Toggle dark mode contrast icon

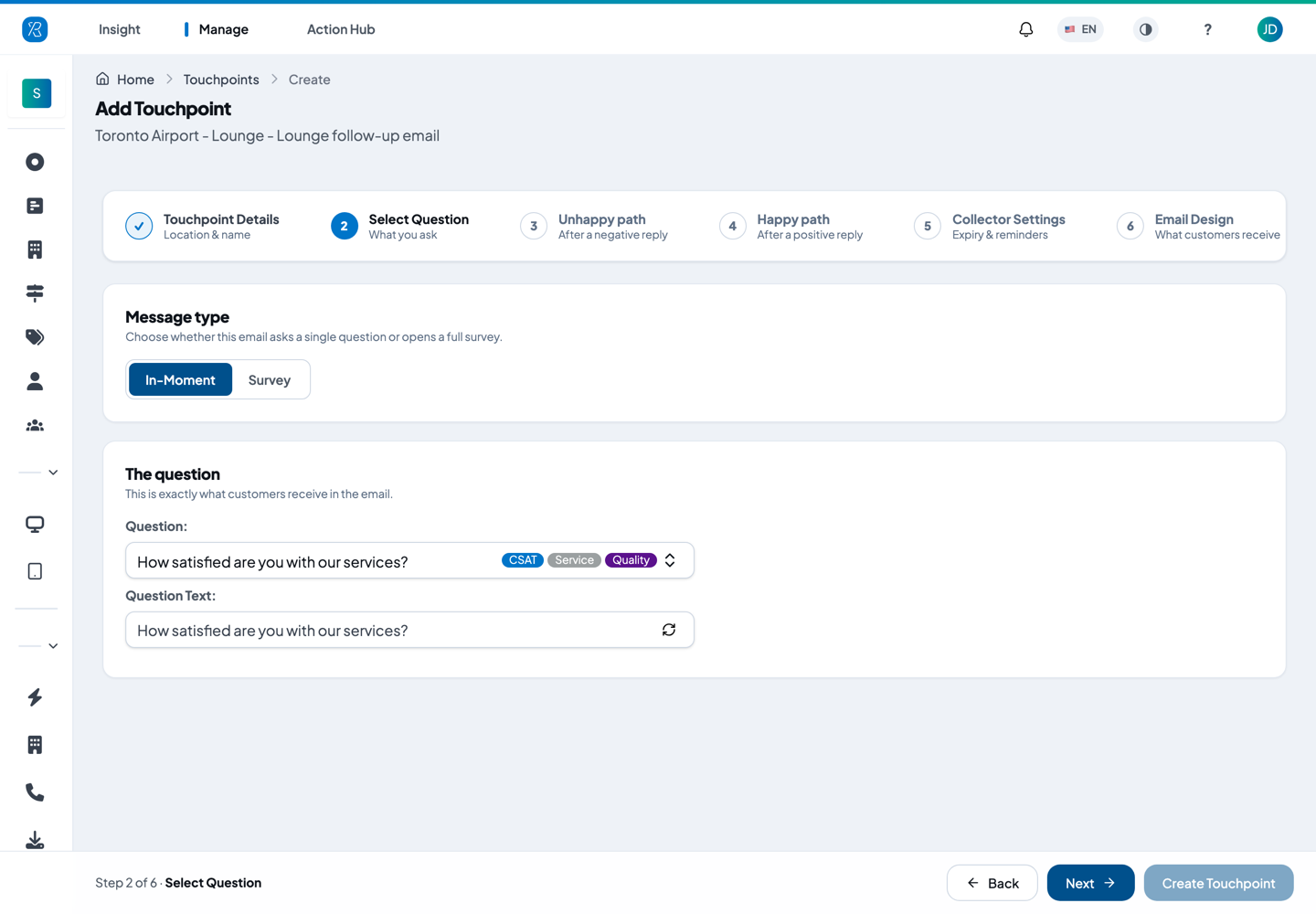(x=1145, y=29)
